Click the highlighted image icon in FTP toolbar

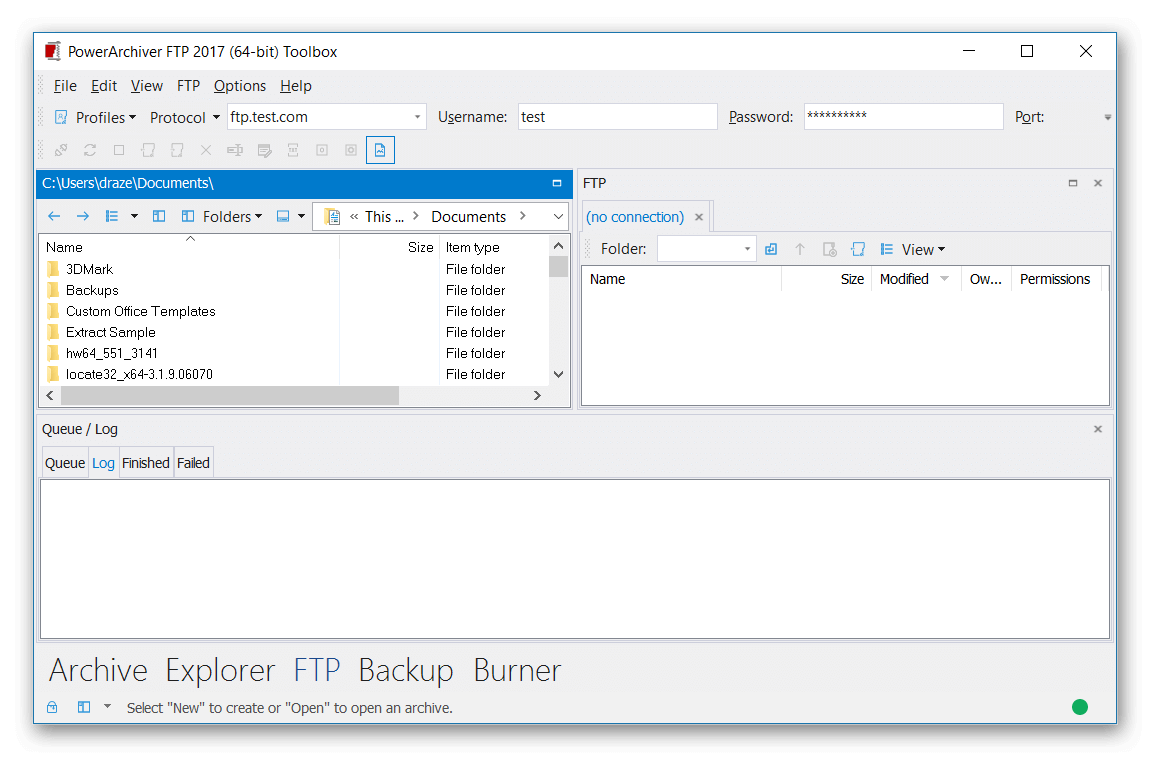(x=380, y=150)
